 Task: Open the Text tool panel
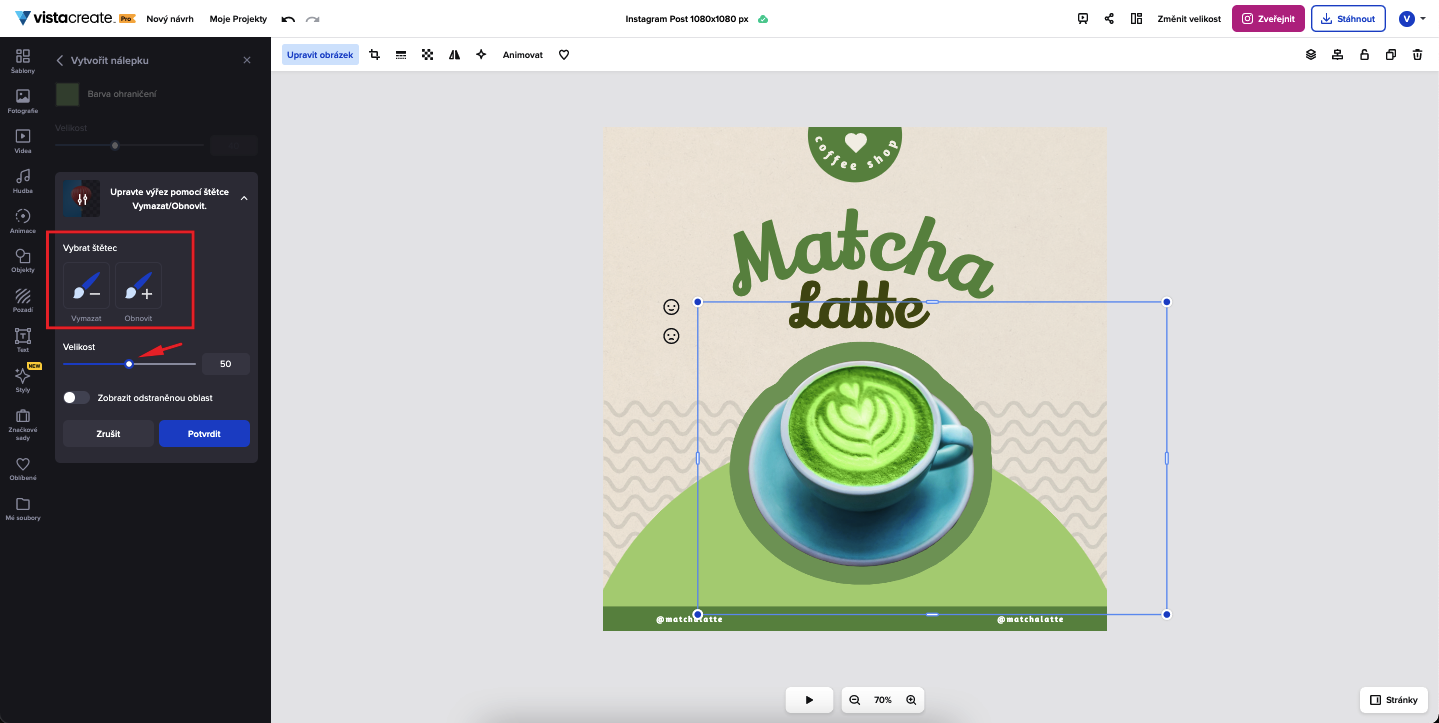(23, 340)
